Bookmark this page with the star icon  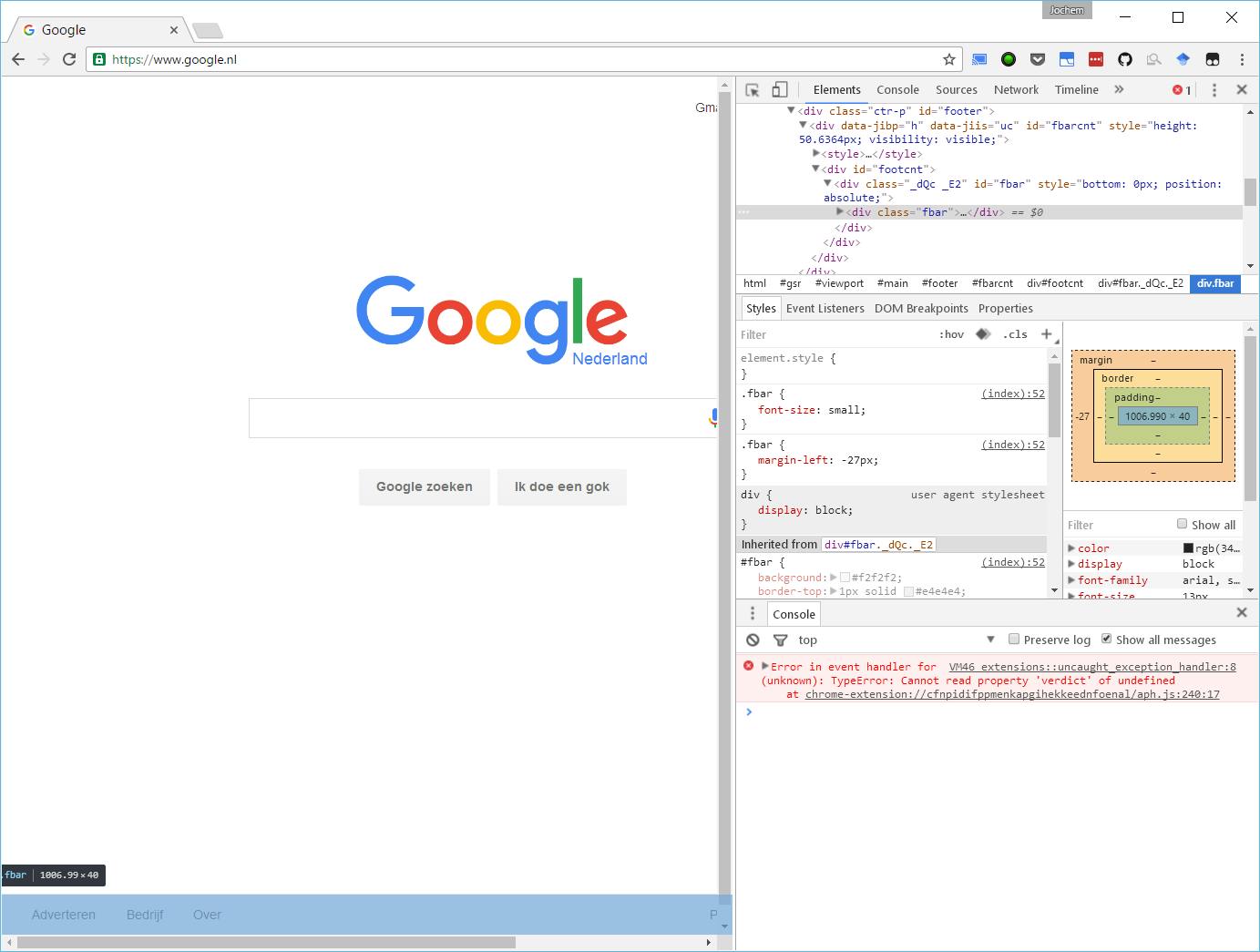(949, 59)
